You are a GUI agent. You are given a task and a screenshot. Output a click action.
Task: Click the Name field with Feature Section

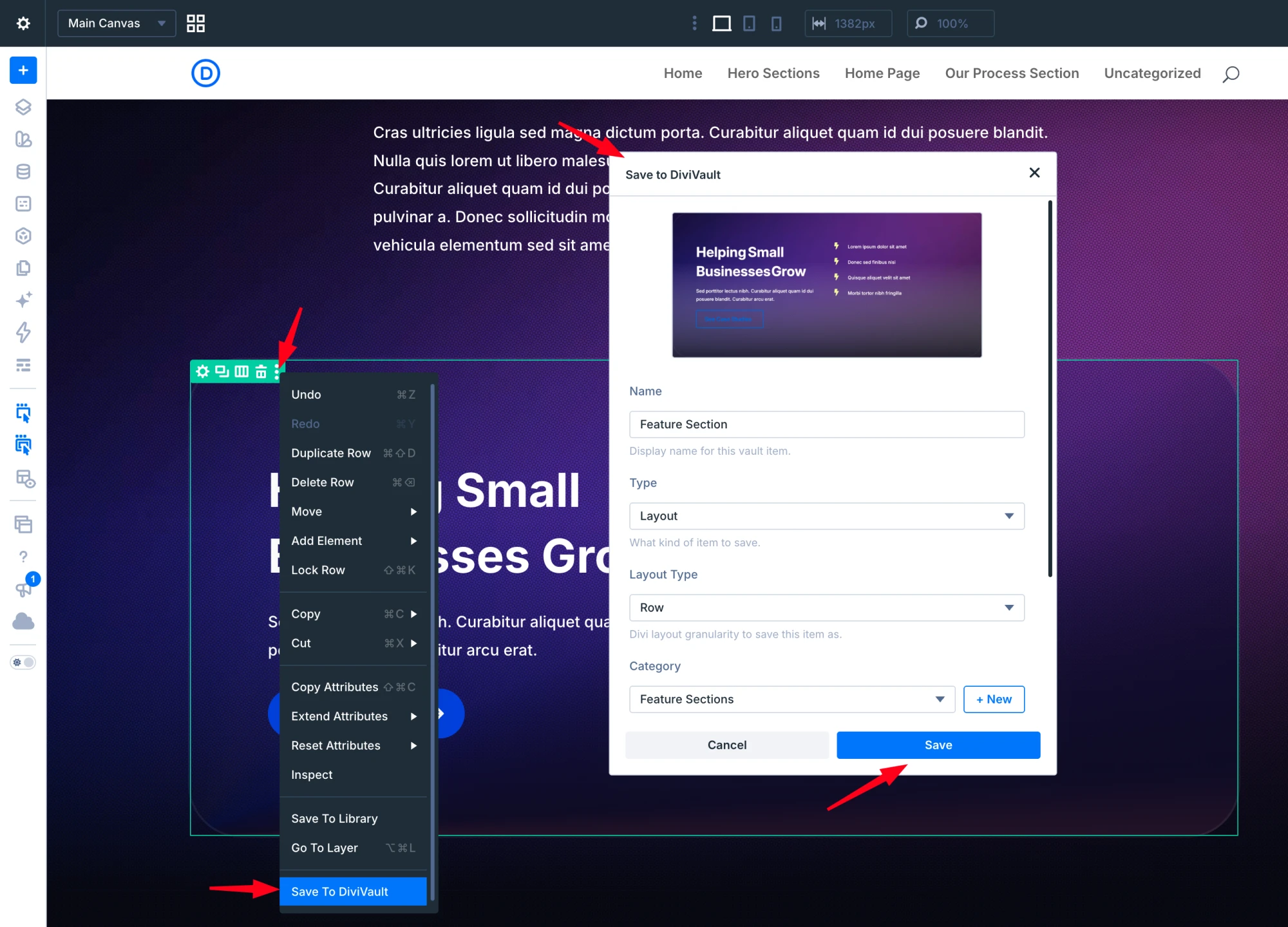coord(826,425)
